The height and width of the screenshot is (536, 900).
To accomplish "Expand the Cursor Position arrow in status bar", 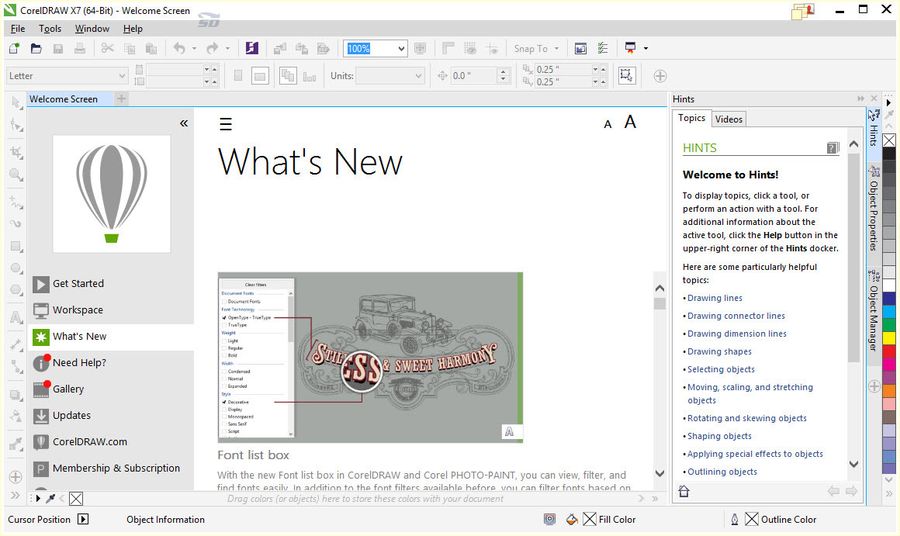I will click(x=83, y=519).
